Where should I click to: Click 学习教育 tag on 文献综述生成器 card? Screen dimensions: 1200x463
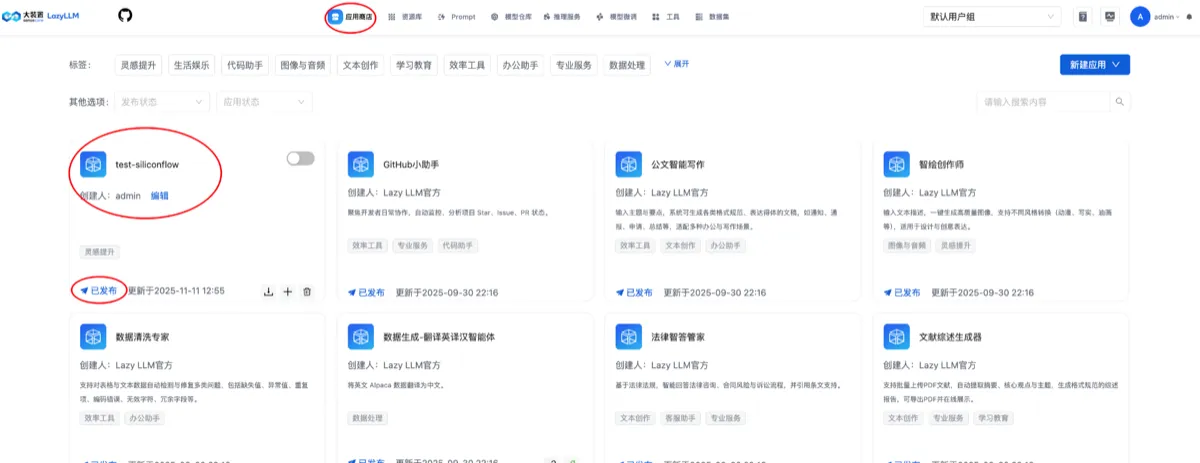click(x=993, y=418)
